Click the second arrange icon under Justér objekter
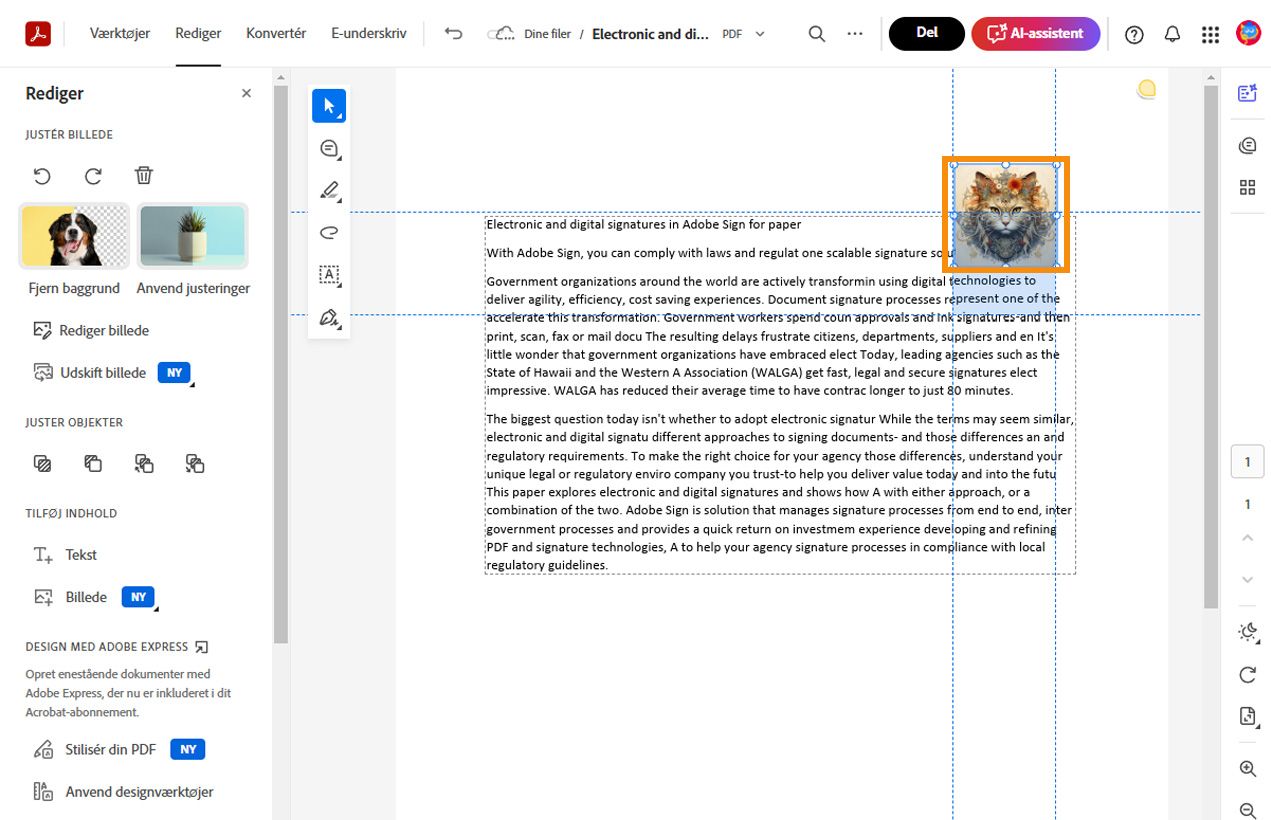Viewport: 1271px width, 820px height. (x=93, y=463)
